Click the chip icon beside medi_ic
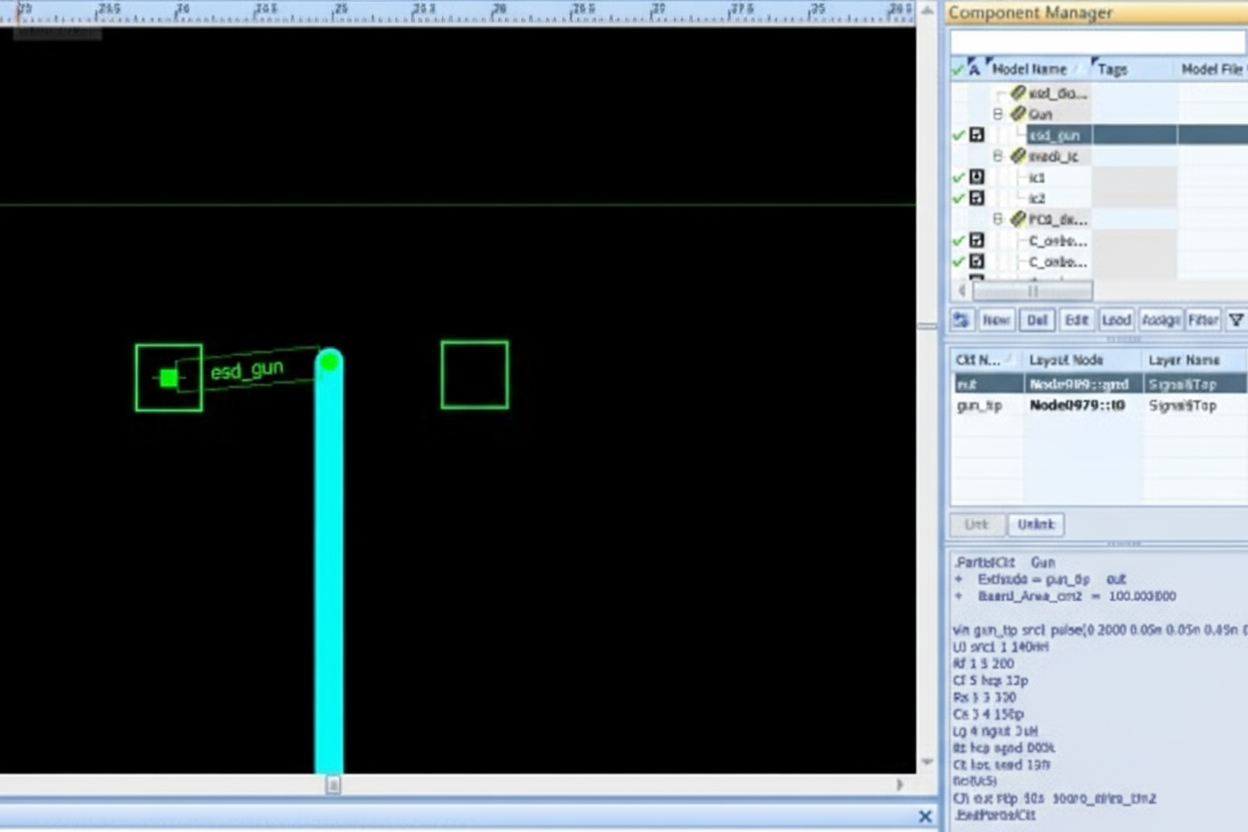The image size is (1248, 832). [x=1017, y=156]
